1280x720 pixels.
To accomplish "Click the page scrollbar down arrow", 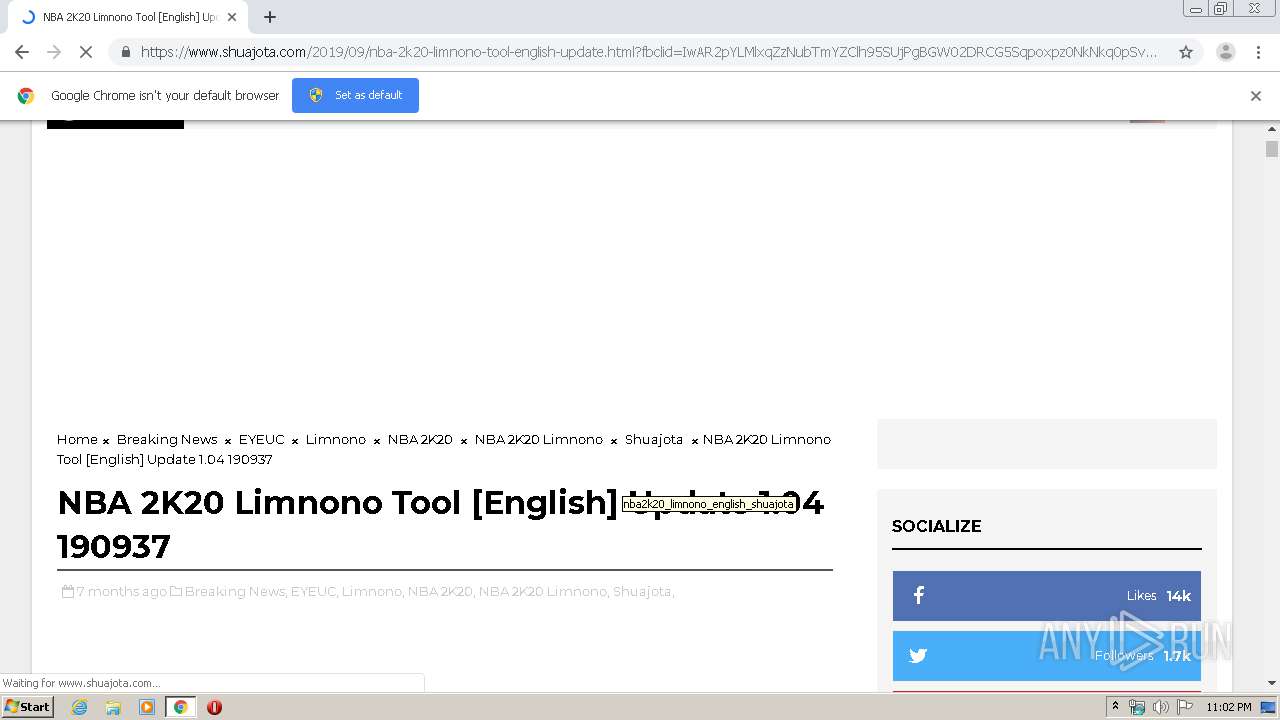I will click(x=1272, y=683).
